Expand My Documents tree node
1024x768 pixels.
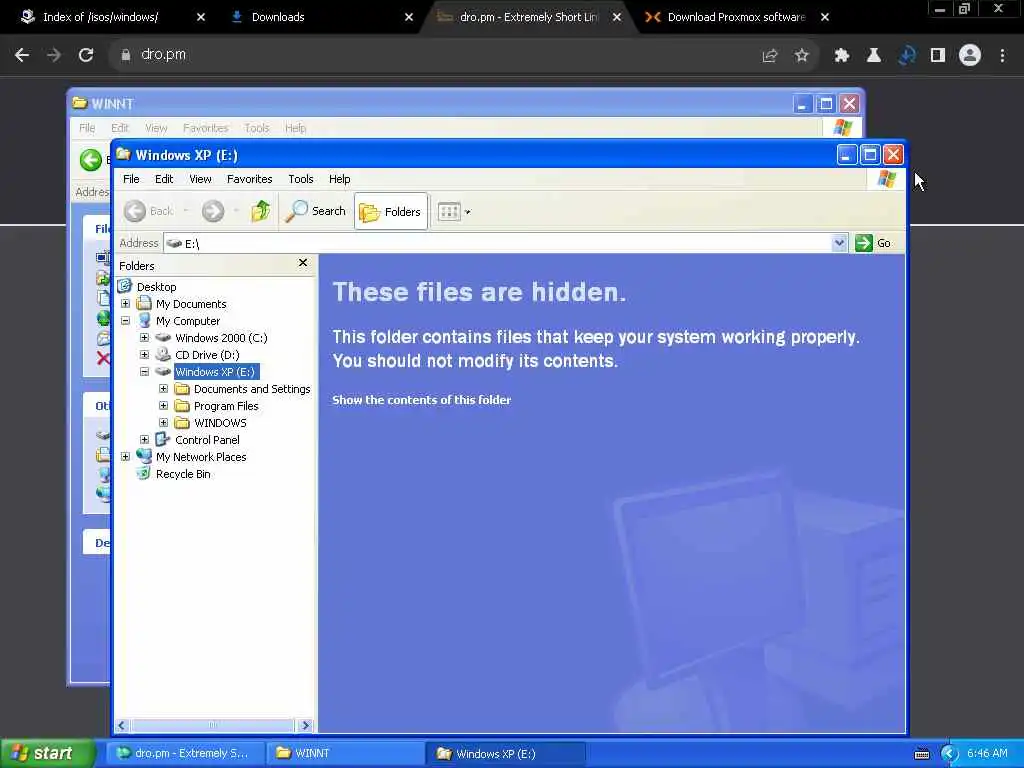125,304
